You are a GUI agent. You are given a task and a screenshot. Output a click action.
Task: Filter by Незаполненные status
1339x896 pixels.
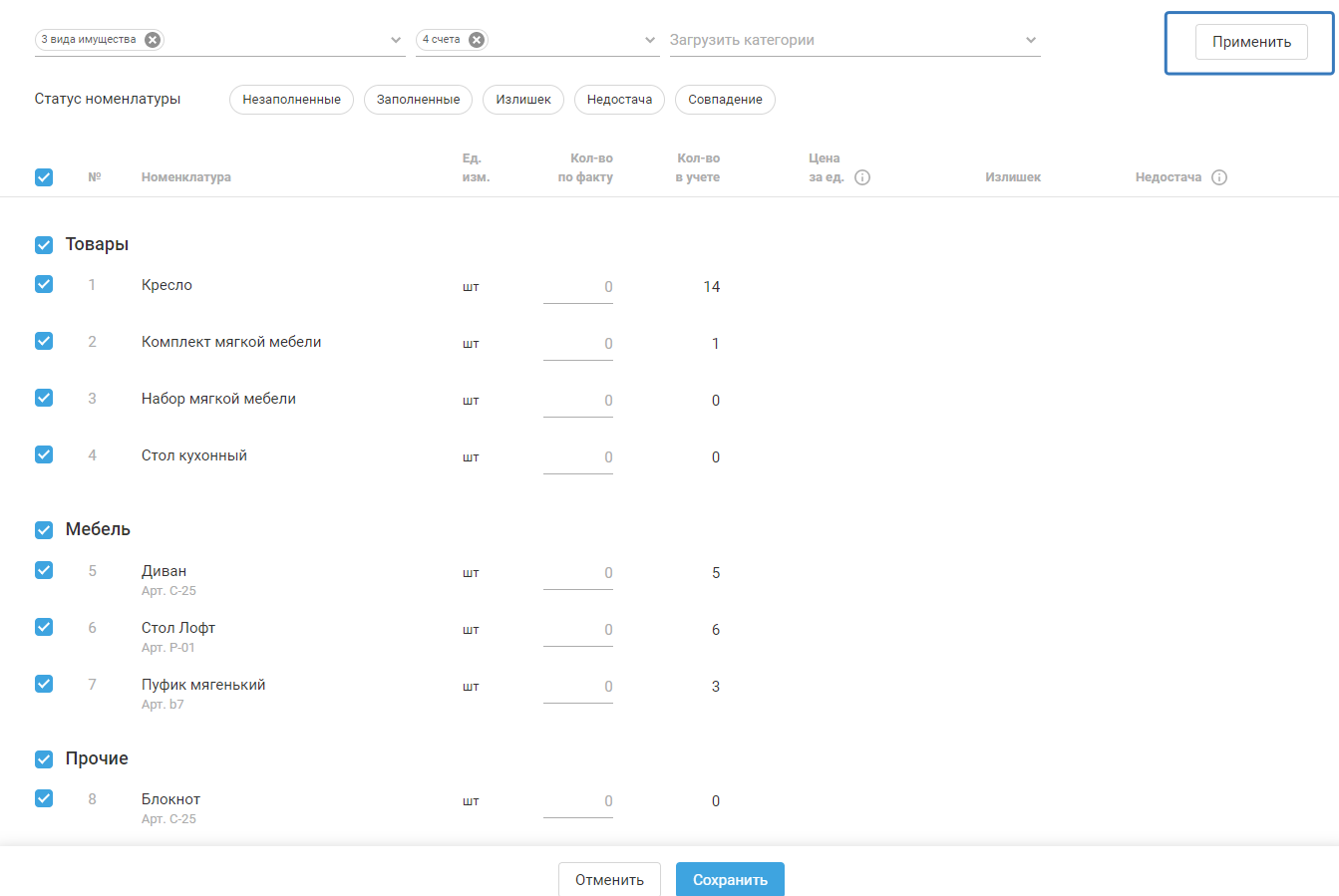291,100
